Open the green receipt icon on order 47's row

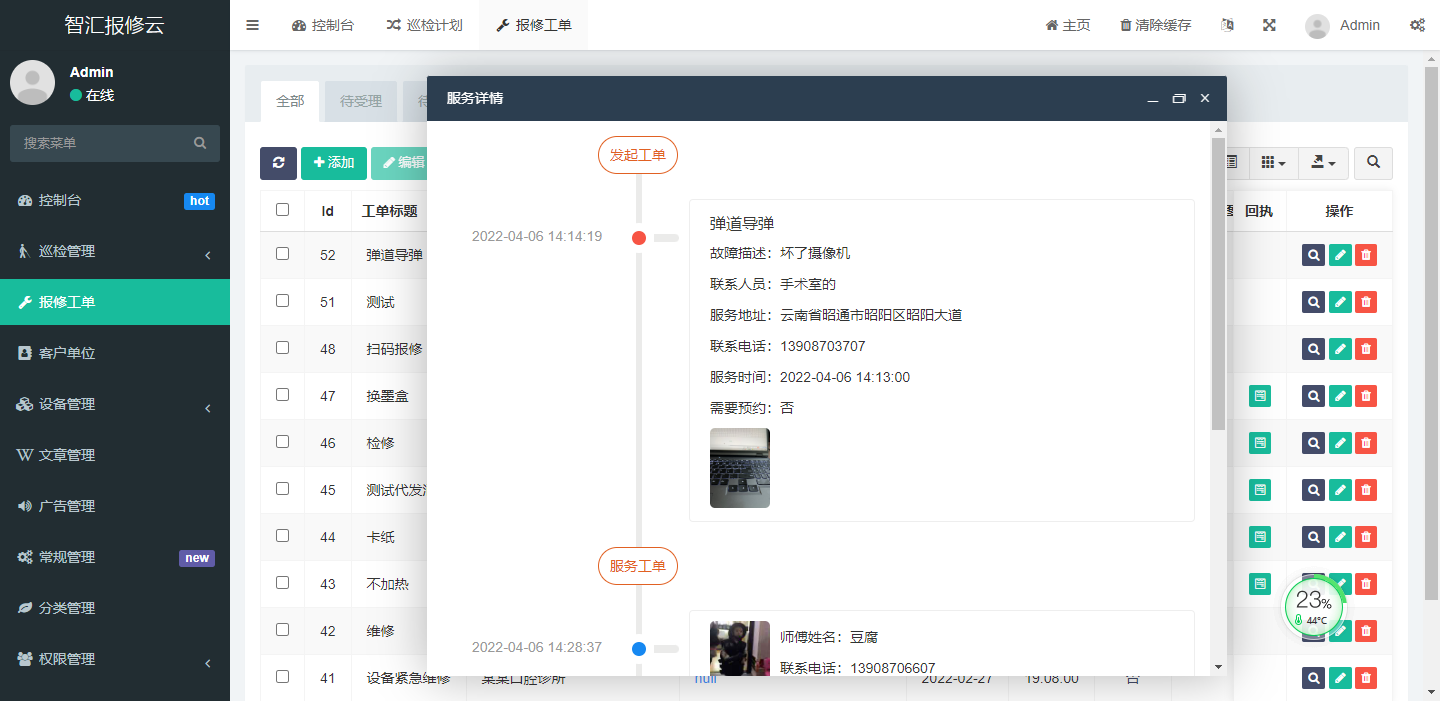pos(1259,395)
